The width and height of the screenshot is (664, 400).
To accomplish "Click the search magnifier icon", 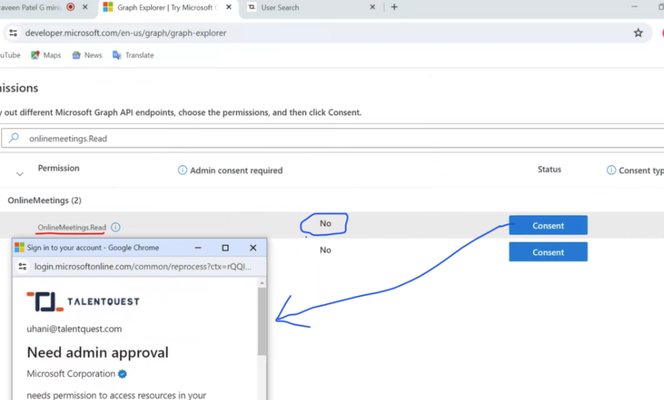I will point(14,138).
